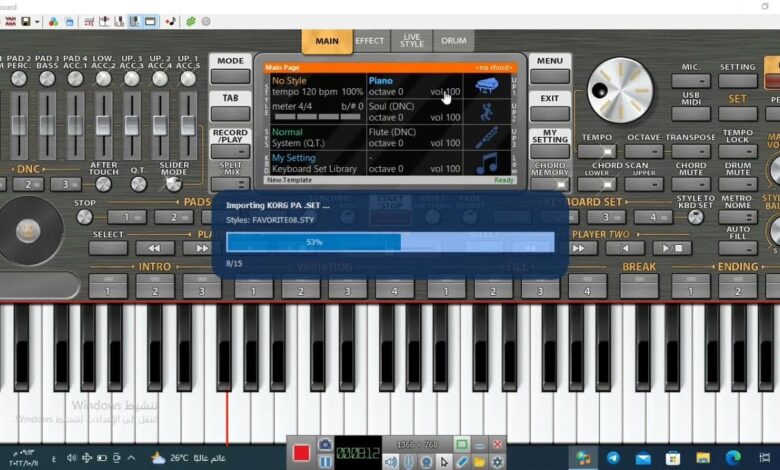Switch to the DRUM tab
Viewport: 780px width, 470px height.
click(454, 41)
